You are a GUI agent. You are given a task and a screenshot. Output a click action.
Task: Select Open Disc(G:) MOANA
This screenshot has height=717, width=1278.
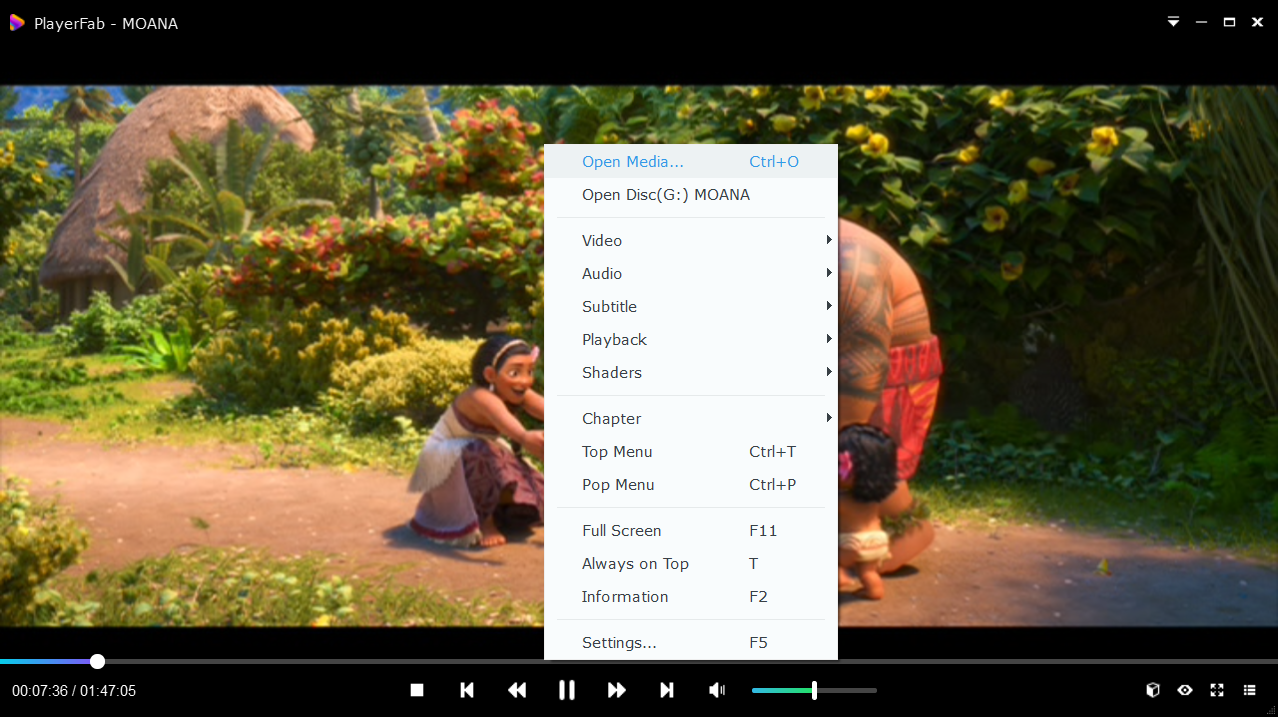tap(691, 195)
